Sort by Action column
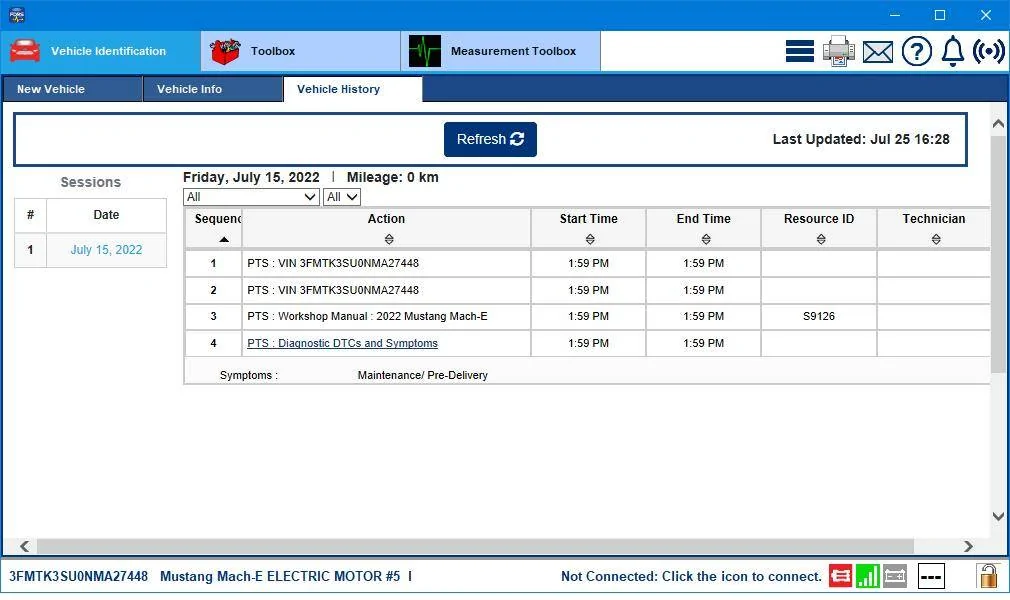 point(388,239)
